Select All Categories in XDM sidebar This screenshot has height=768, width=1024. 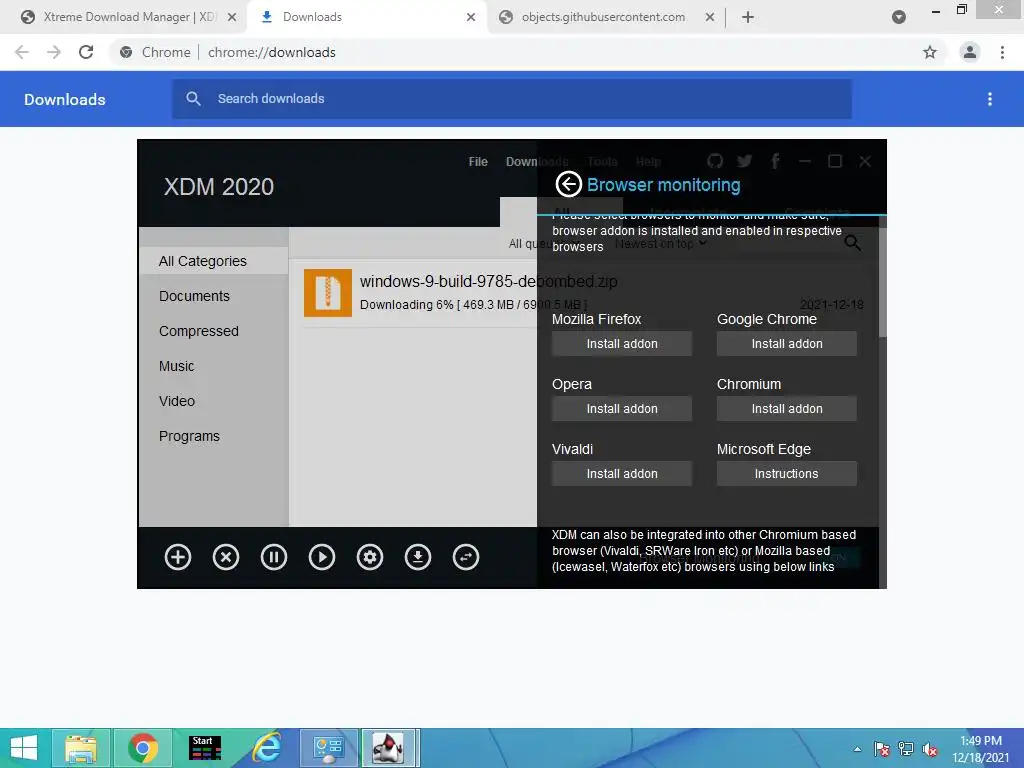point(214,261)
